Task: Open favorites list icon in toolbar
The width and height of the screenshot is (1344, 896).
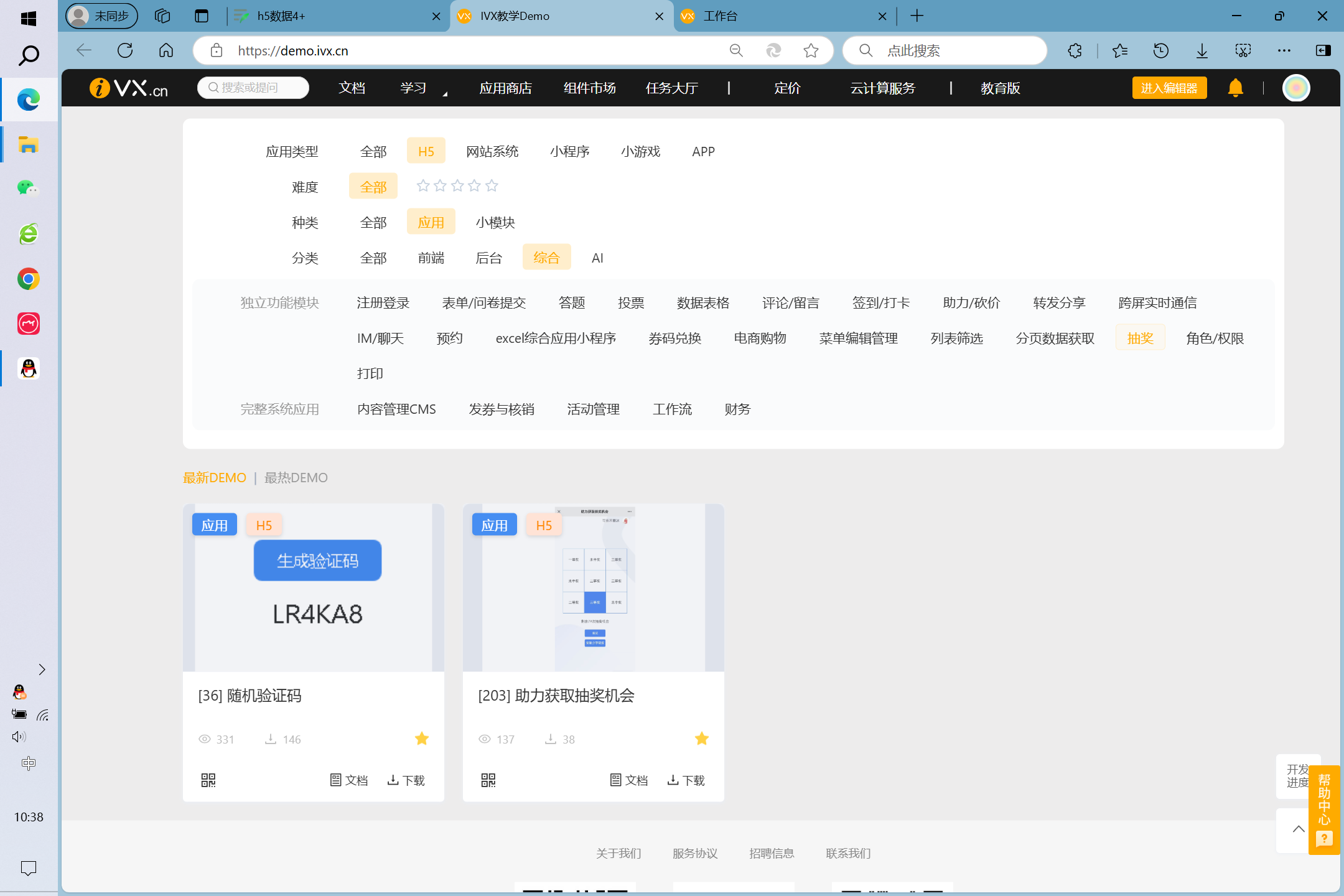Action: (x=1120, y=50)
